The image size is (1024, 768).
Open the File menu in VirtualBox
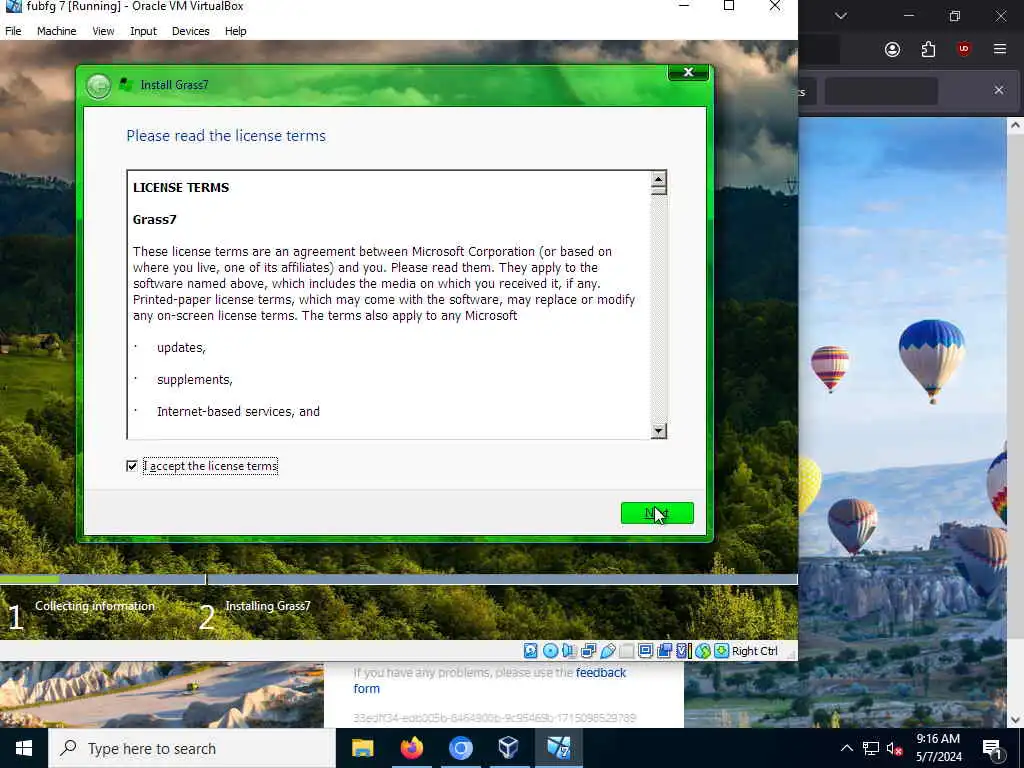(x=13, y=31)
